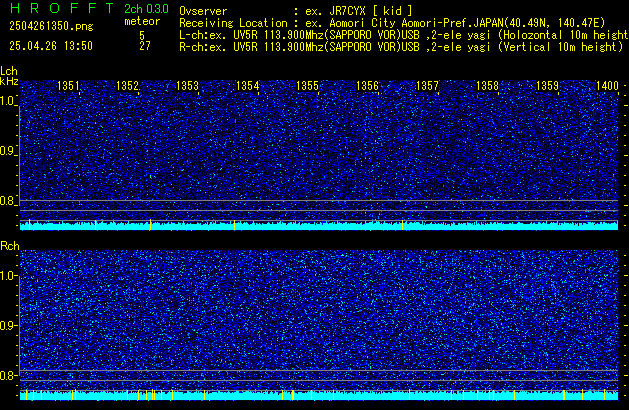Click the Rch 1.0 frequency label

coord(7,276)
